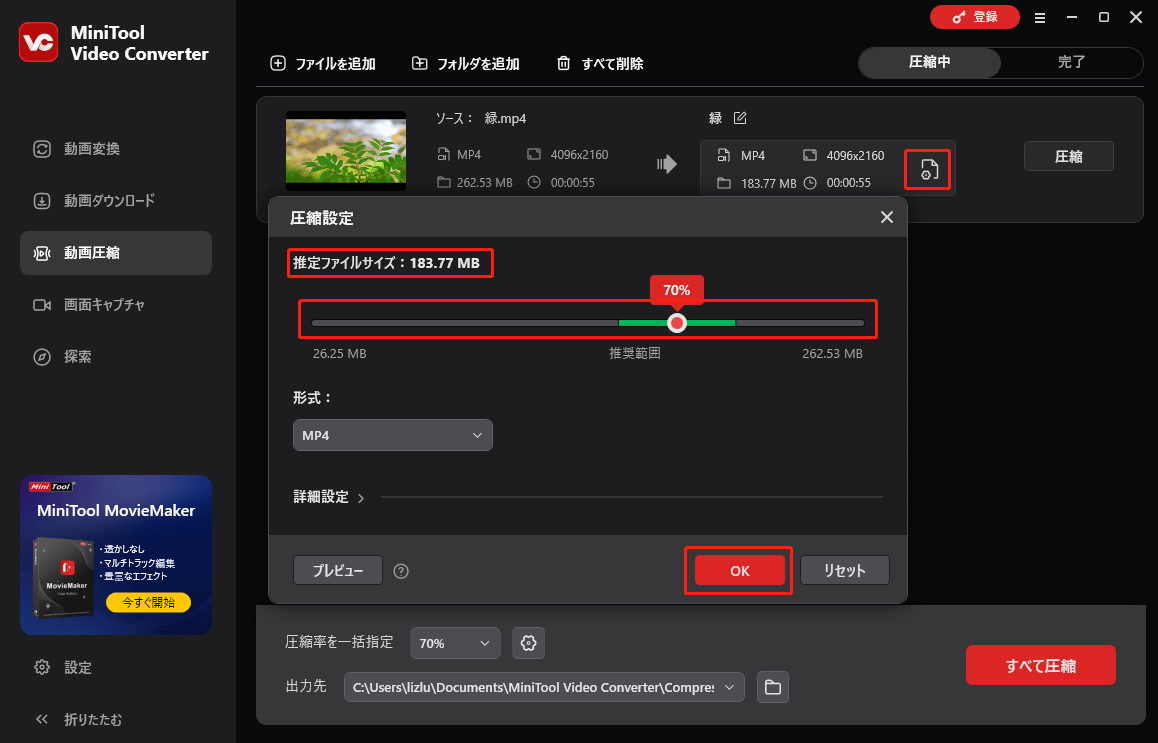Open the 画面キャプチャ section
The height and width of the screenshot is (743, 1158).
click(x=116, y=304)
